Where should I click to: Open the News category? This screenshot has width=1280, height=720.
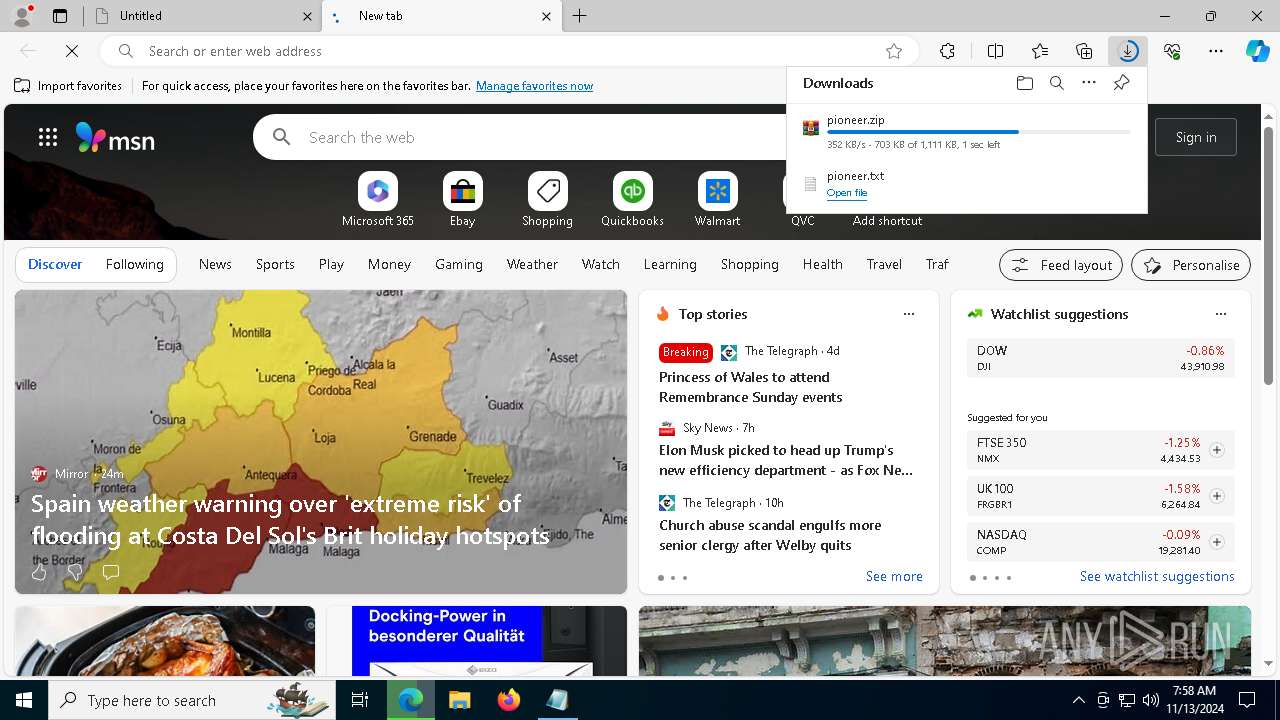(215, 264)
